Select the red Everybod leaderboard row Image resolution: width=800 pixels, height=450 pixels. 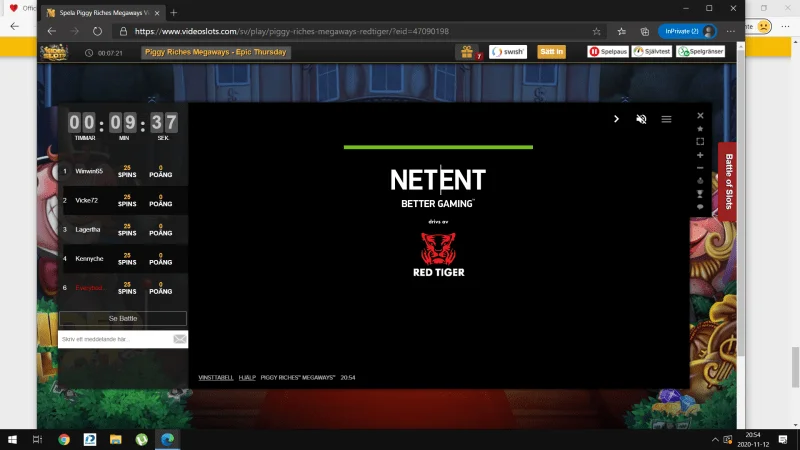point(122,288)
